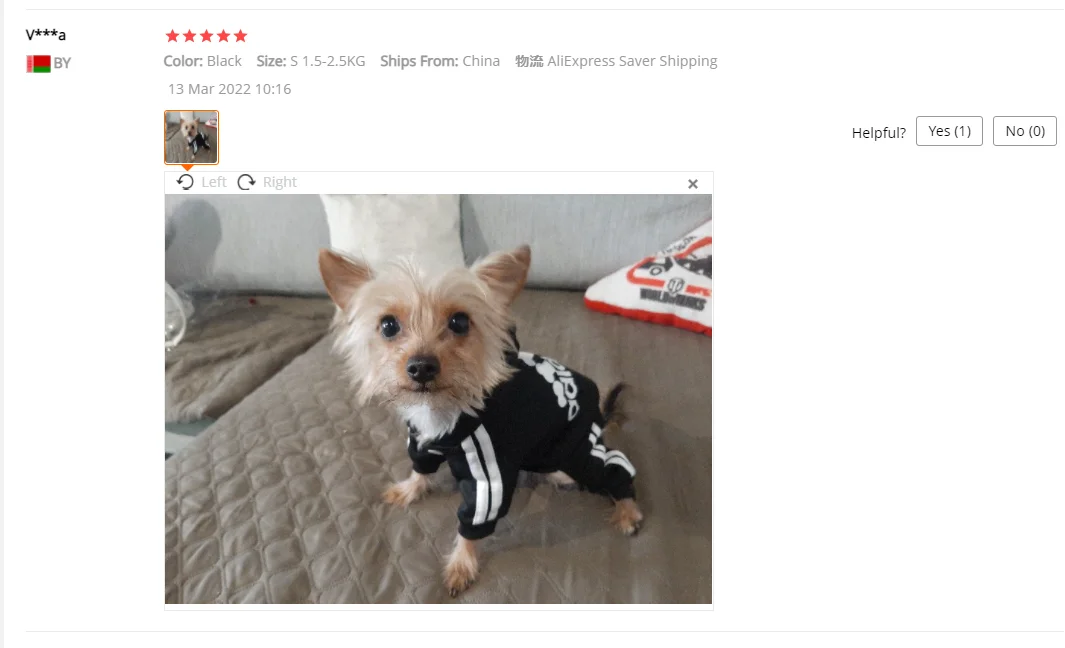Click the 'Color: Black' attribute text

coord(202,61)
